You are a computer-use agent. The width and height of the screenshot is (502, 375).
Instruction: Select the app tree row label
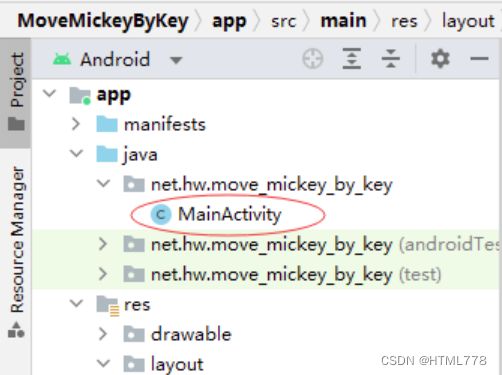pyautogui.click(x=114, y=96)
